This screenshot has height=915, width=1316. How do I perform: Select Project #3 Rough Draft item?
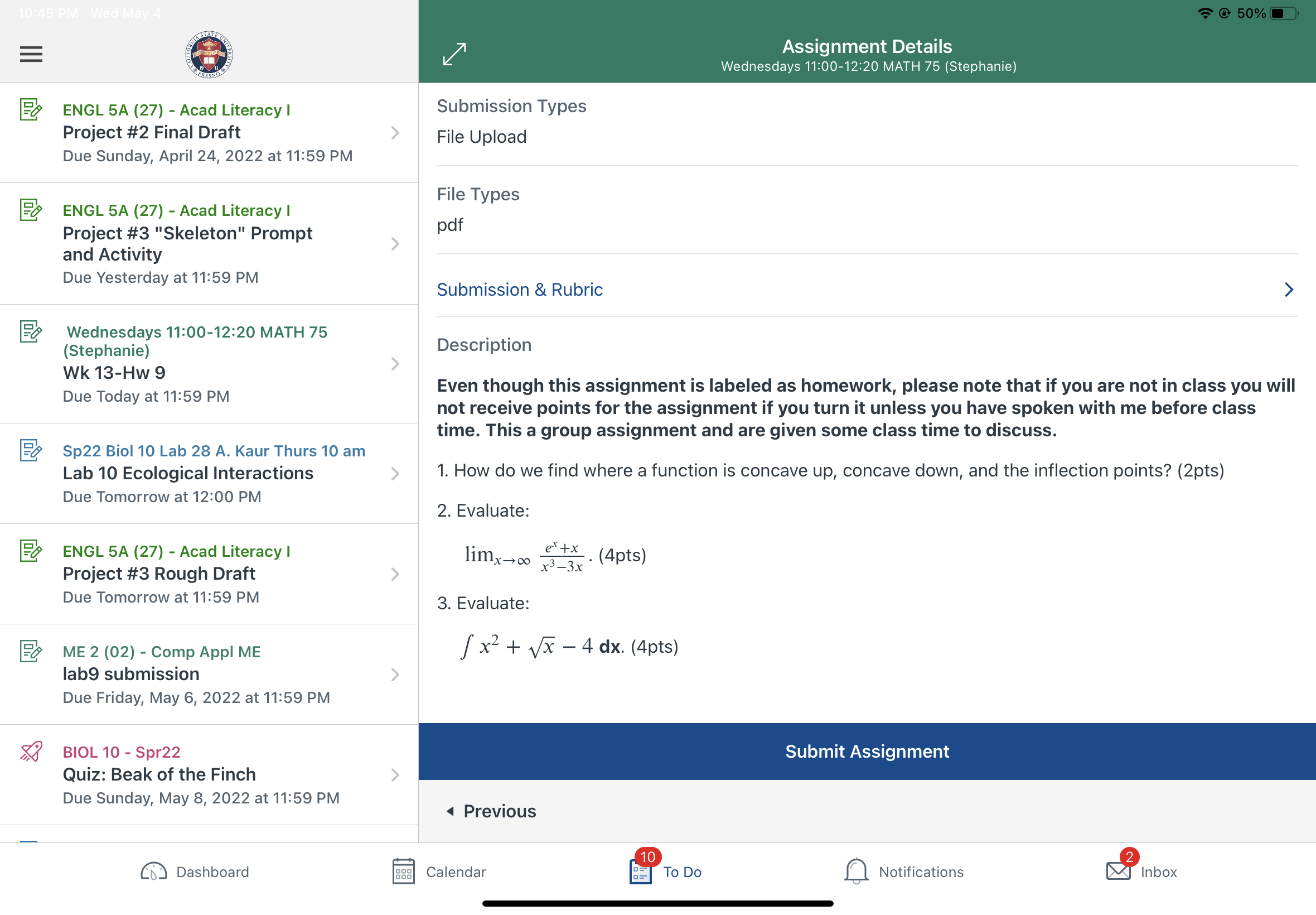159,574
